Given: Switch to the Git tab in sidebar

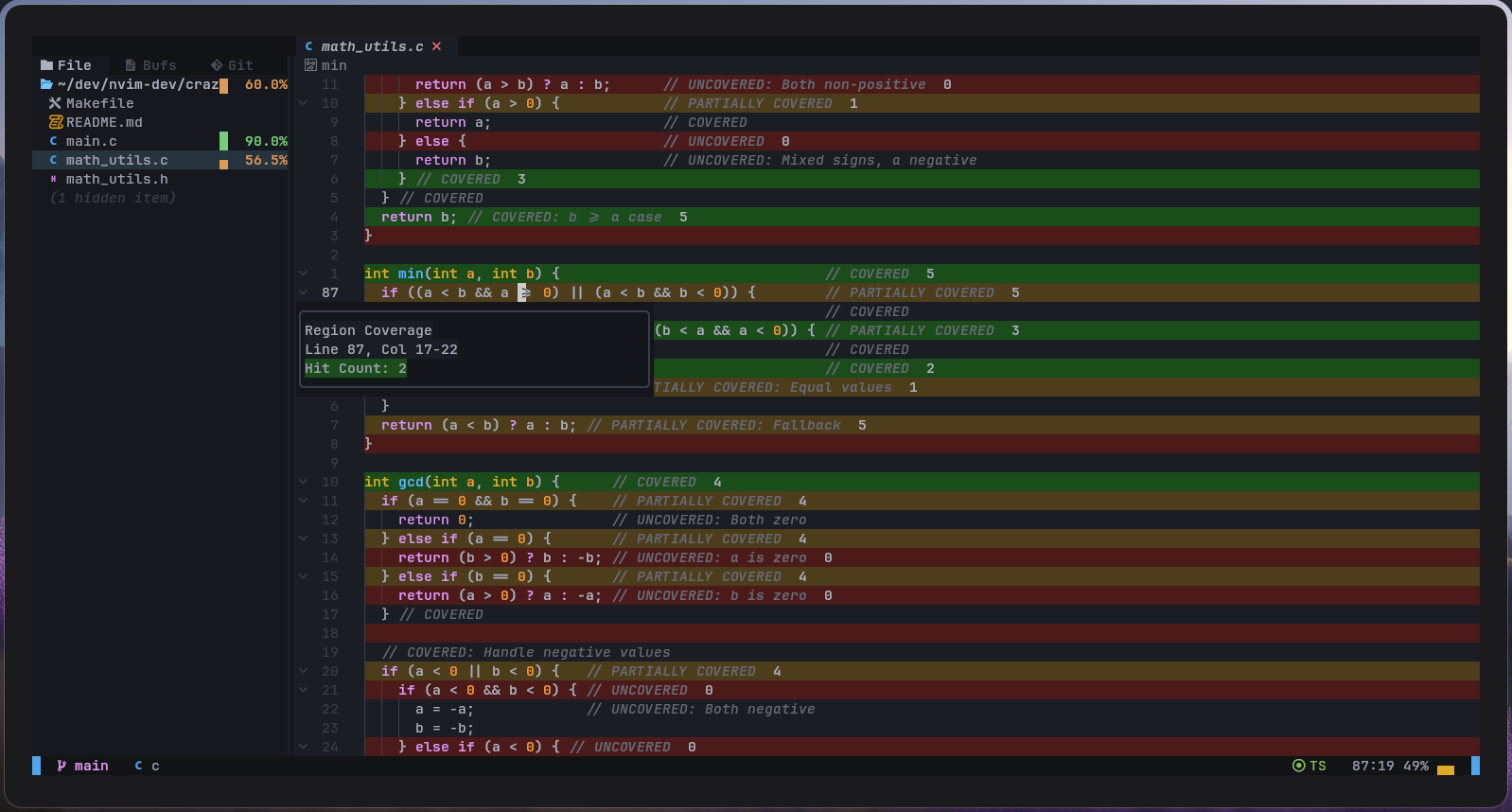Looking at the screenshot, I should pos(232,65).
